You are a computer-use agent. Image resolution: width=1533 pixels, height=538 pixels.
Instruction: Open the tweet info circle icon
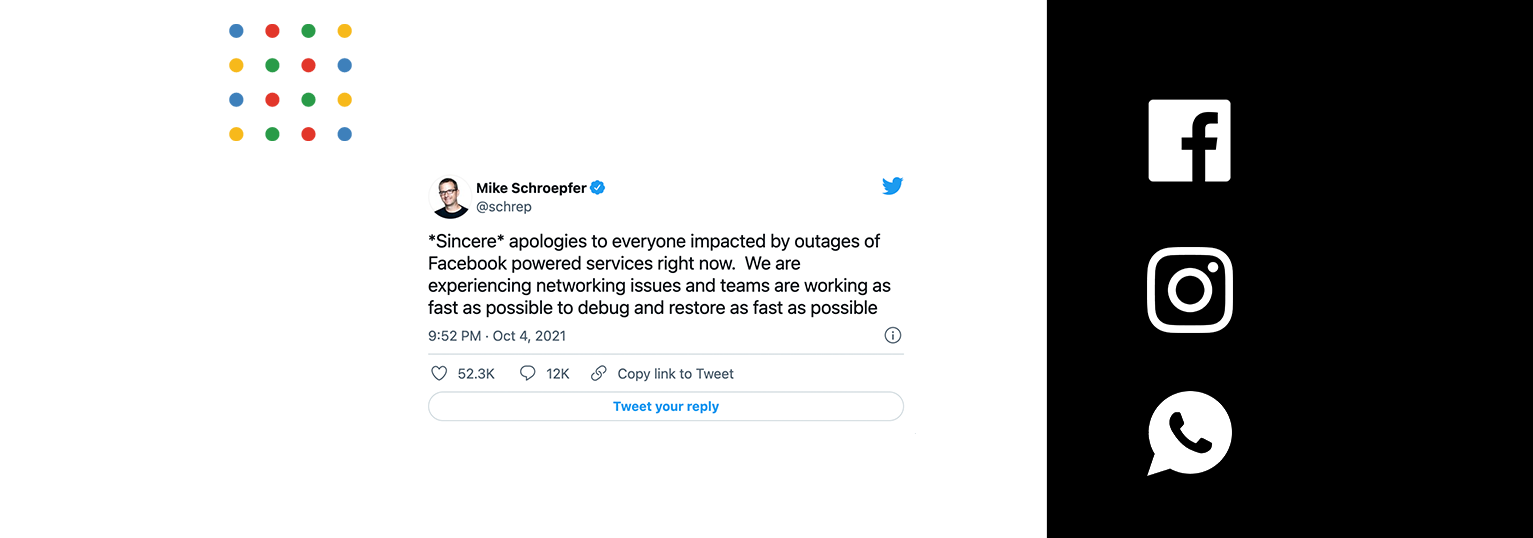tap(893, 335)
